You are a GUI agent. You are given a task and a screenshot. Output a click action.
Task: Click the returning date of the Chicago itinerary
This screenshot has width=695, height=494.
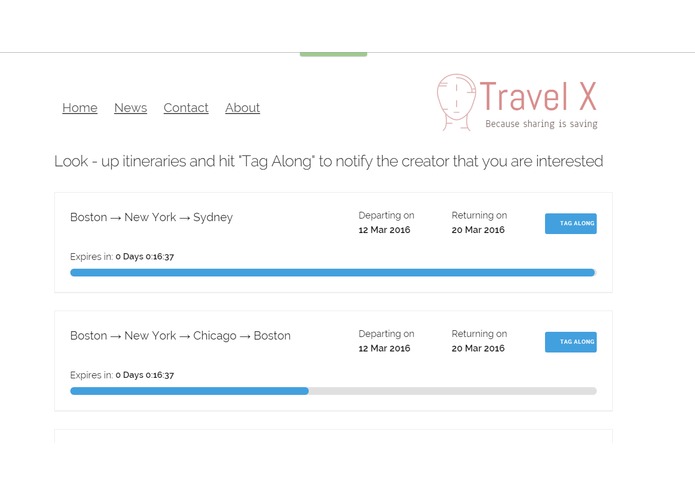click(478, 348)
